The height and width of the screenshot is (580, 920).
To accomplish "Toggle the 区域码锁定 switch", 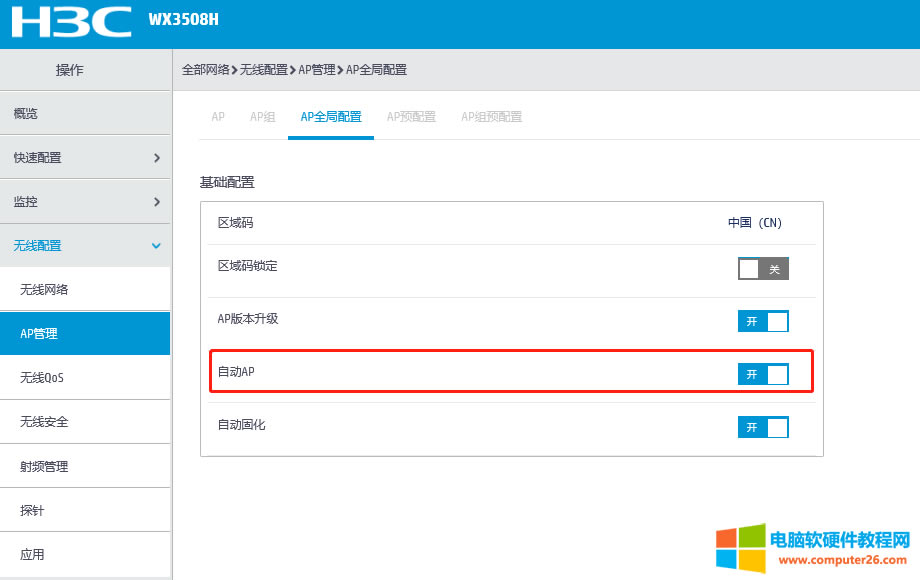I will coord(763,269).
